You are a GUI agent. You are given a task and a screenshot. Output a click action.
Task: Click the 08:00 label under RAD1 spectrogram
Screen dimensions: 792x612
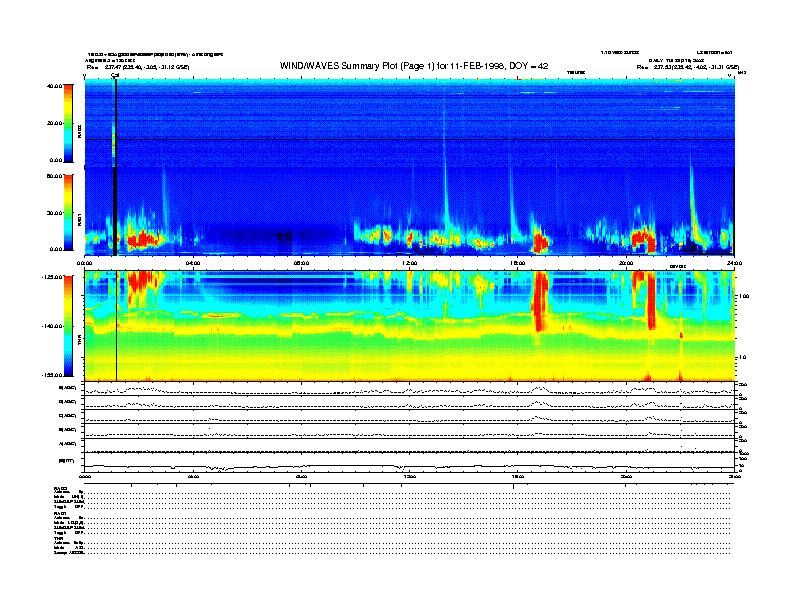(x=301, y=263)
